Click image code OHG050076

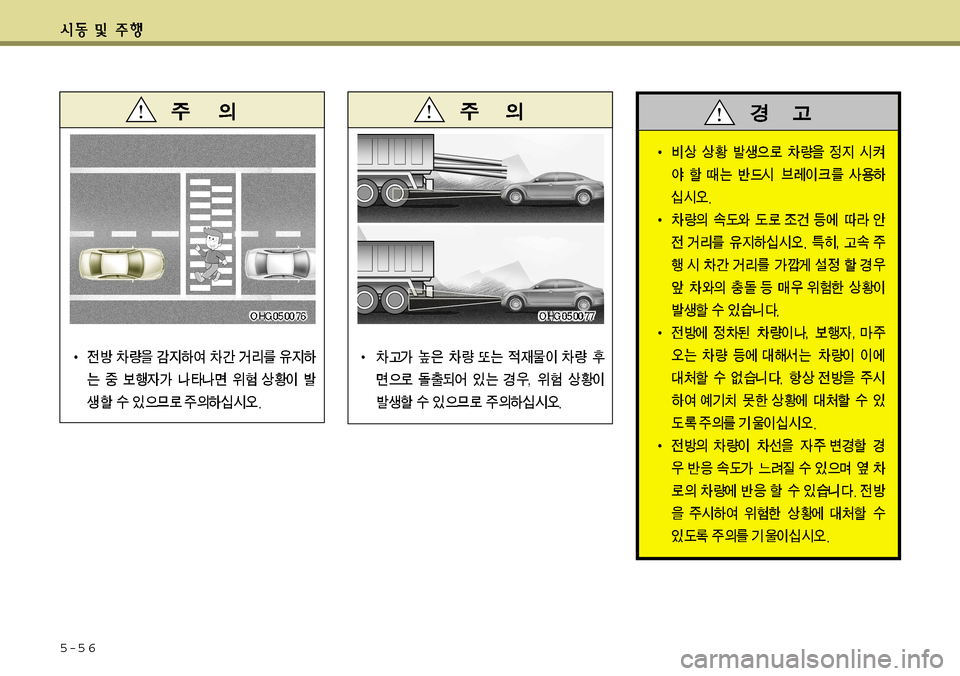(x=277, y=316)
